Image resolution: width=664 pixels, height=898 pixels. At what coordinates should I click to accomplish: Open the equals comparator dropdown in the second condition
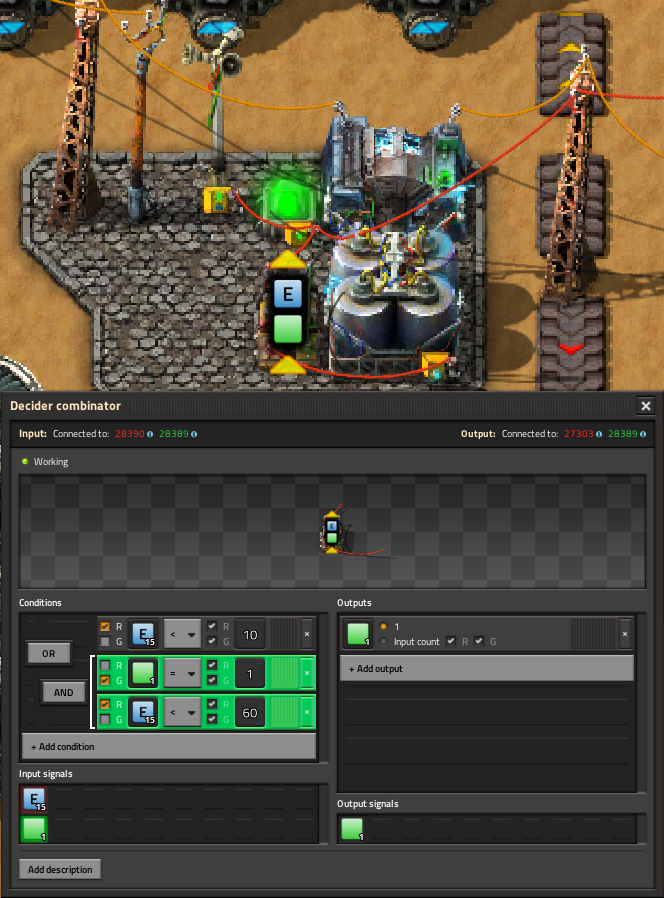[x=182, y=673]
